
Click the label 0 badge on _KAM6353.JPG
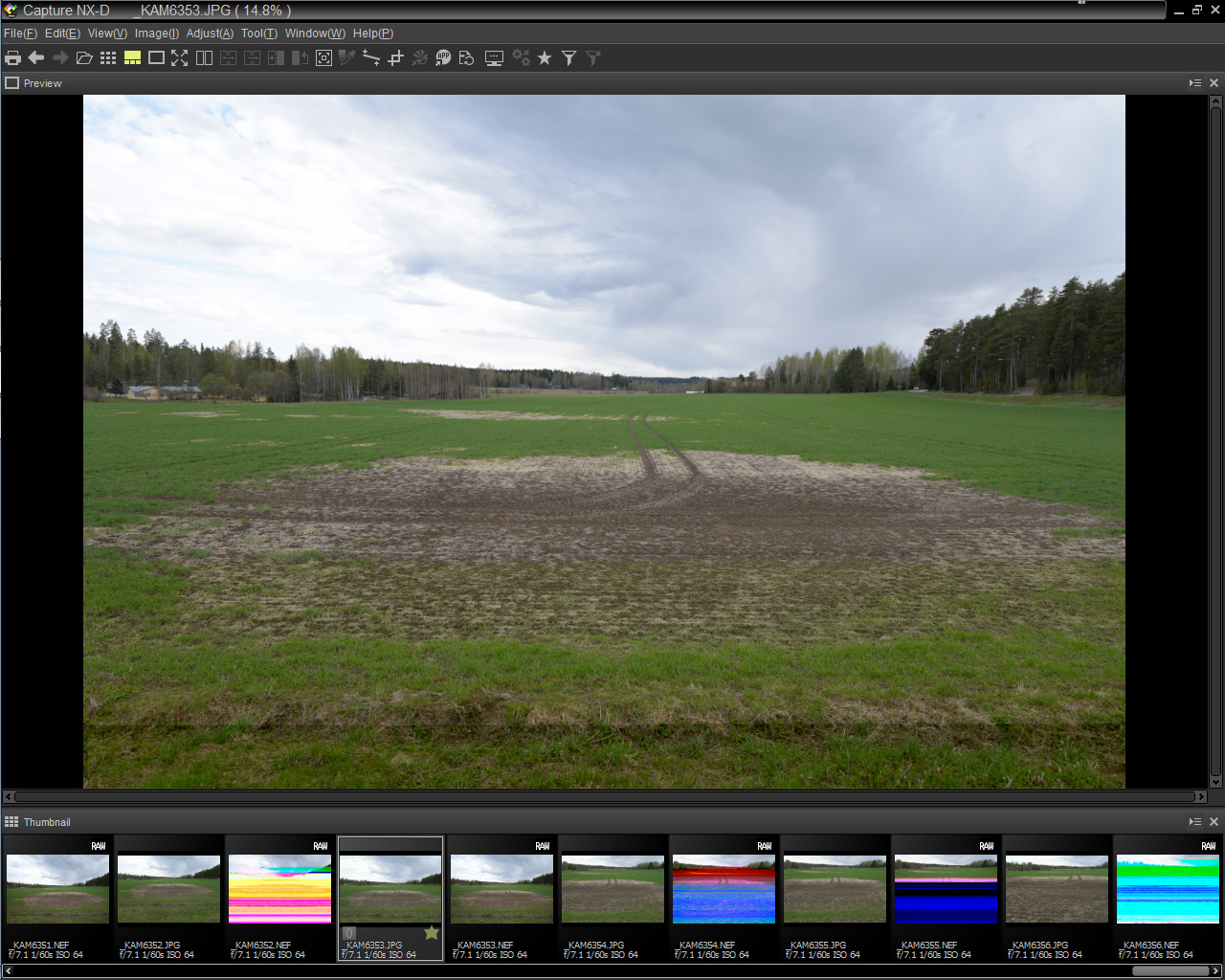(349, 933)
